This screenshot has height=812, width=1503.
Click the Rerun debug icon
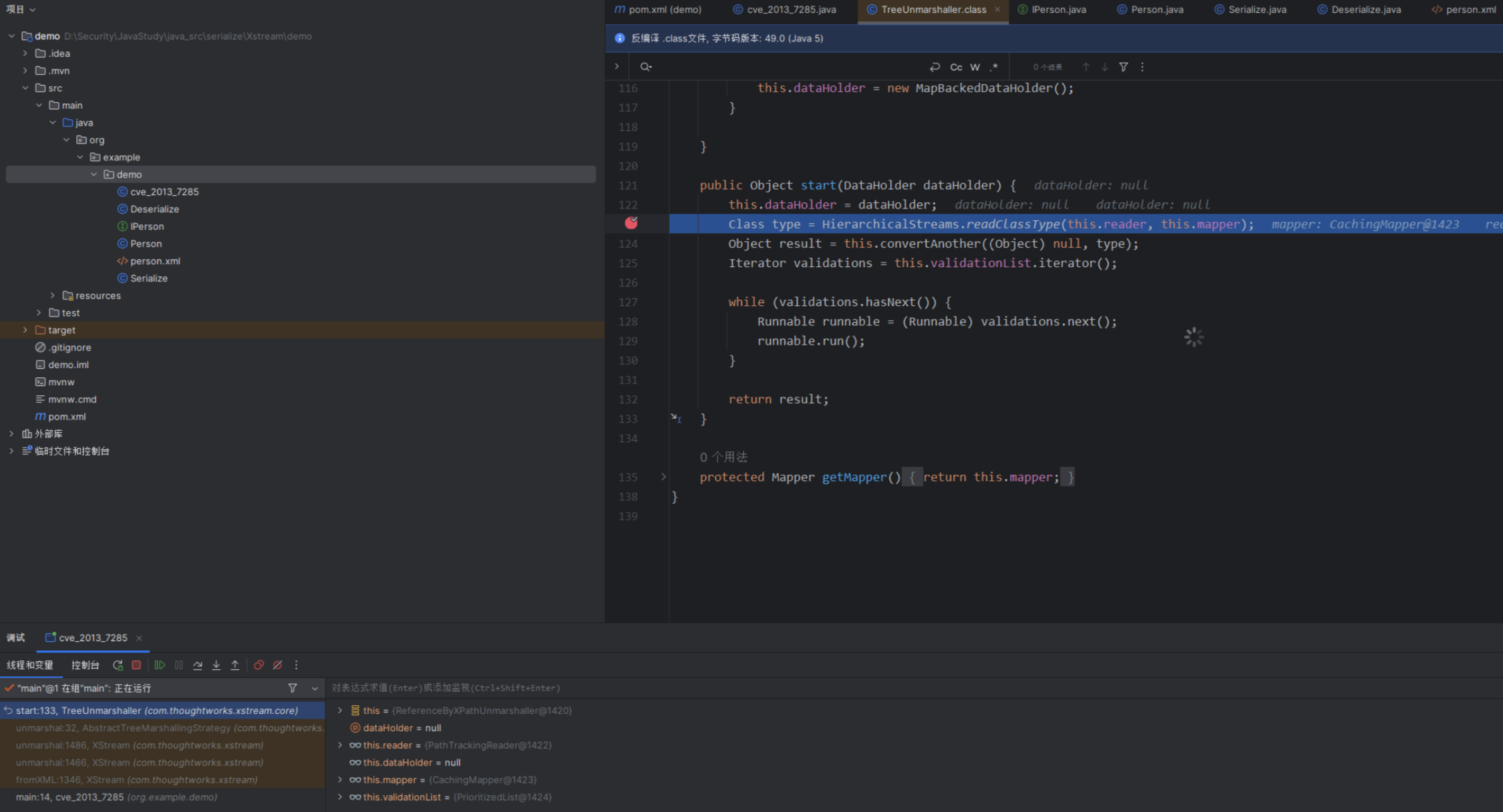point(118,665)
